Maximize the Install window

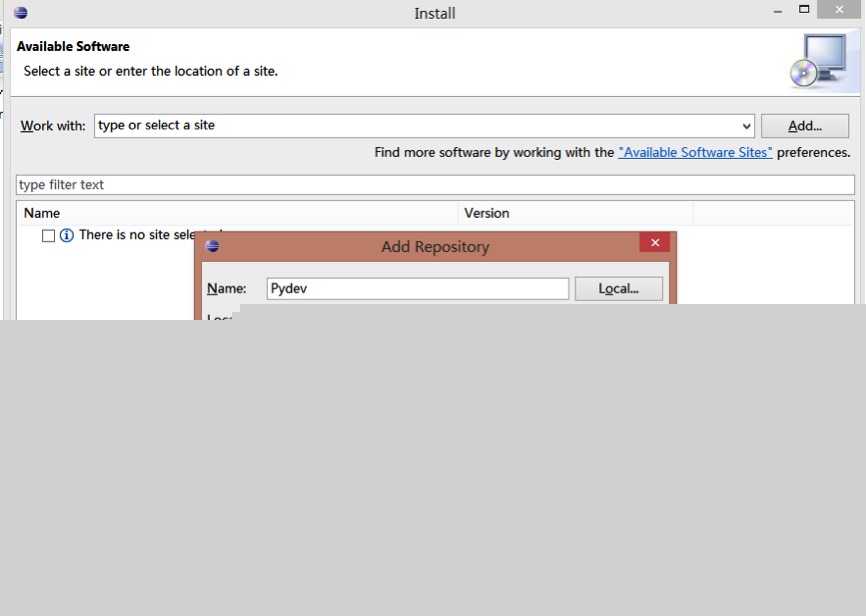pos(804,9)
